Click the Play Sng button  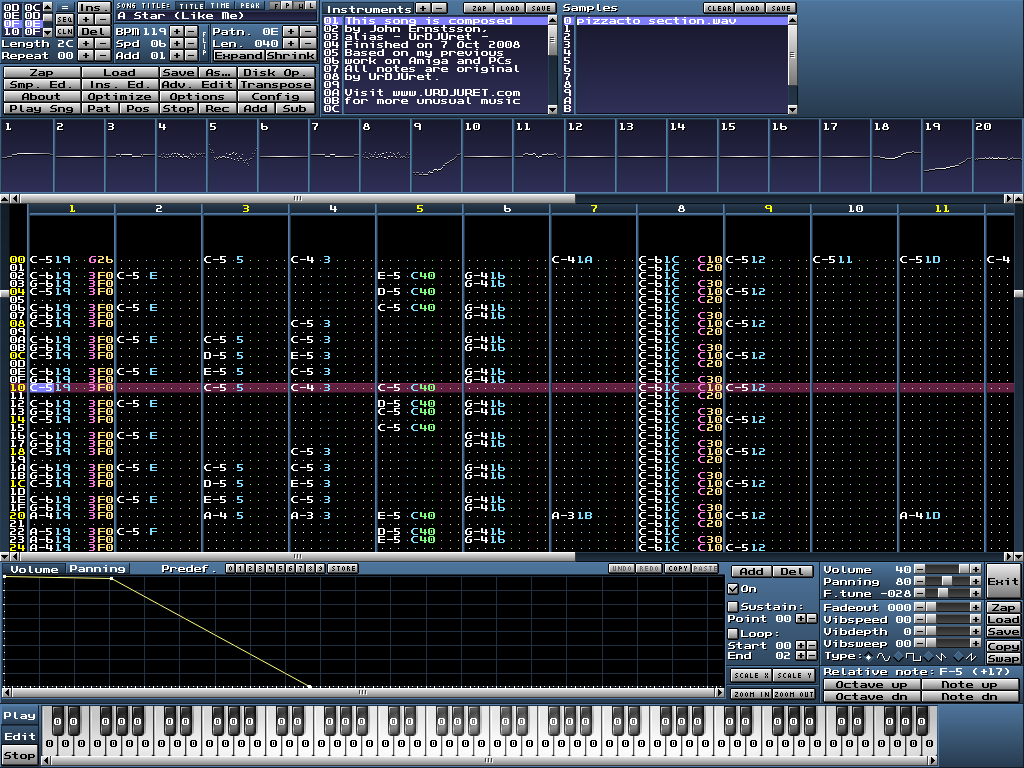(40, 108)
